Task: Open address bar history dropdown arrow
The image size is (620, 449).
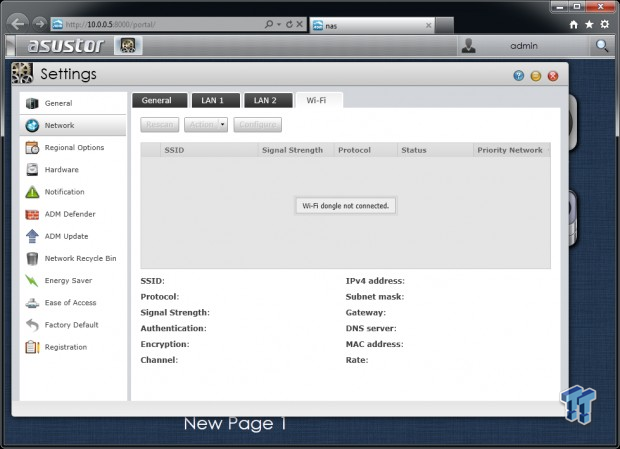Action: pyautogui.click(x=279, y=25)
